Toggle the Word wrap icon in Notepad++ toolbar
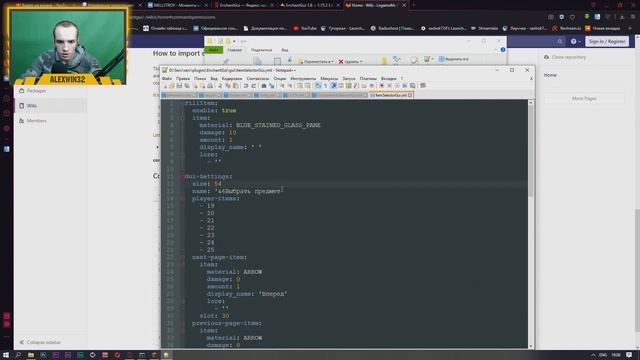 (318, 86)
